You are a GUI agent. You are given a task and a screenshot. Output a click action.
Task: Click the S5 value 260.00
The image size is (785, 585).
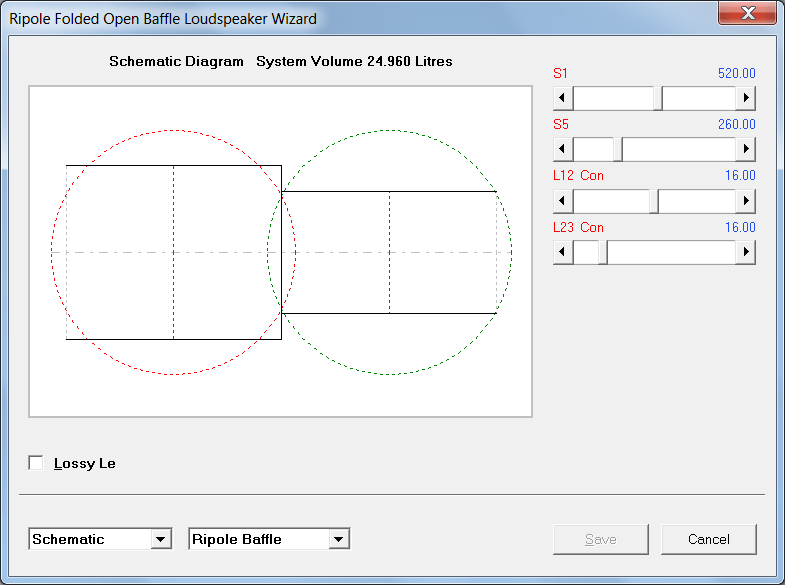click(736, 125)
